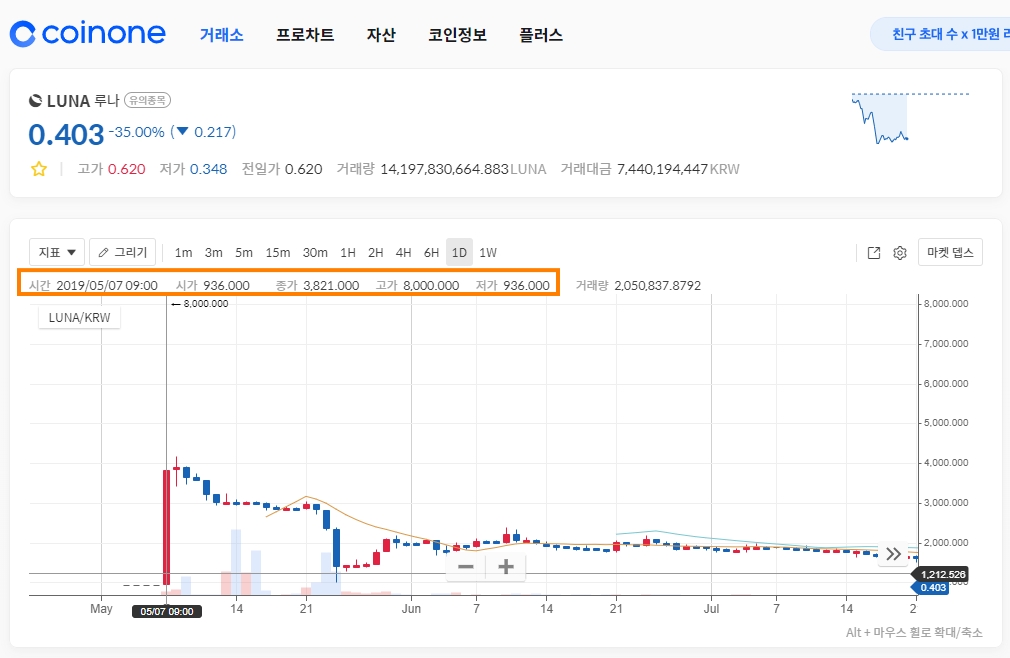Open the LUNA mini price sparkline

point(910,118)
